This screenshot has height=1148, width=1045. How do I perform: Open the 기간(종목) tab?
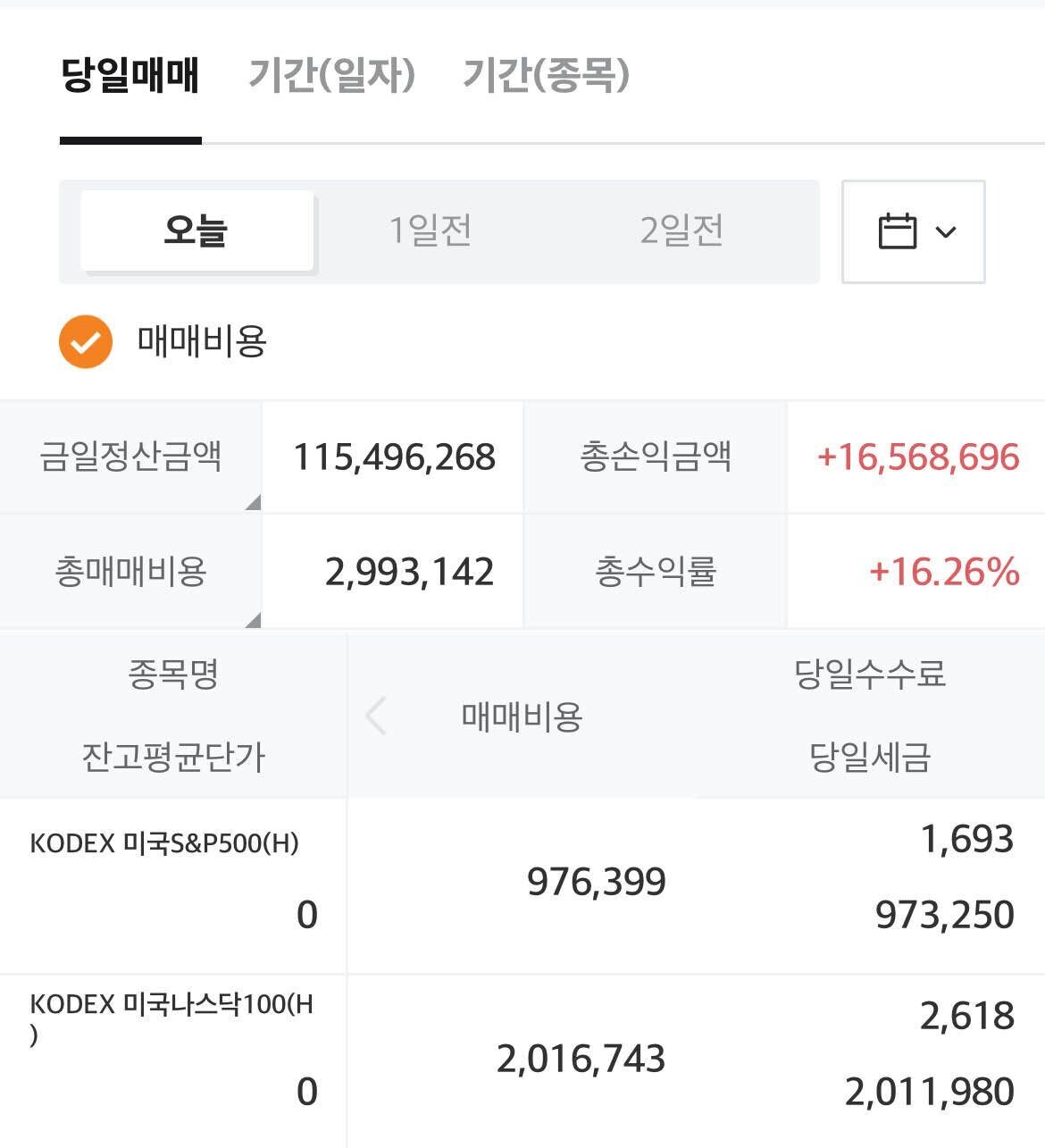pos(546,78)
